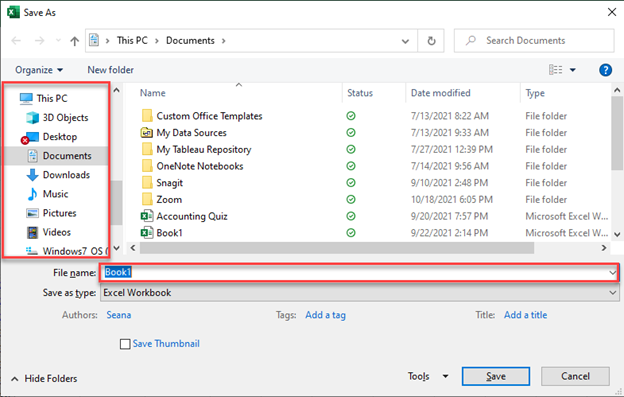Open the Save as type dropdown

[360, 293]
